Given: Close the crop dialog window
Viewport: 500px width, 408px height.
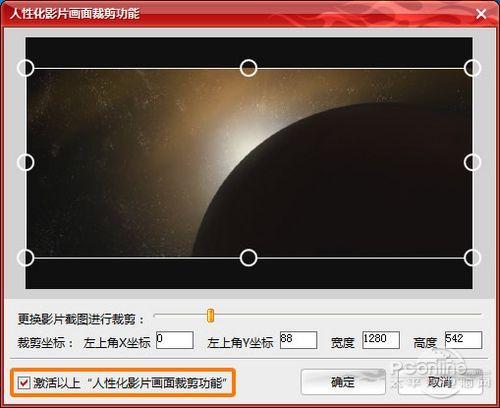Looking at the screenshot, I should click(x=481, y=14).
